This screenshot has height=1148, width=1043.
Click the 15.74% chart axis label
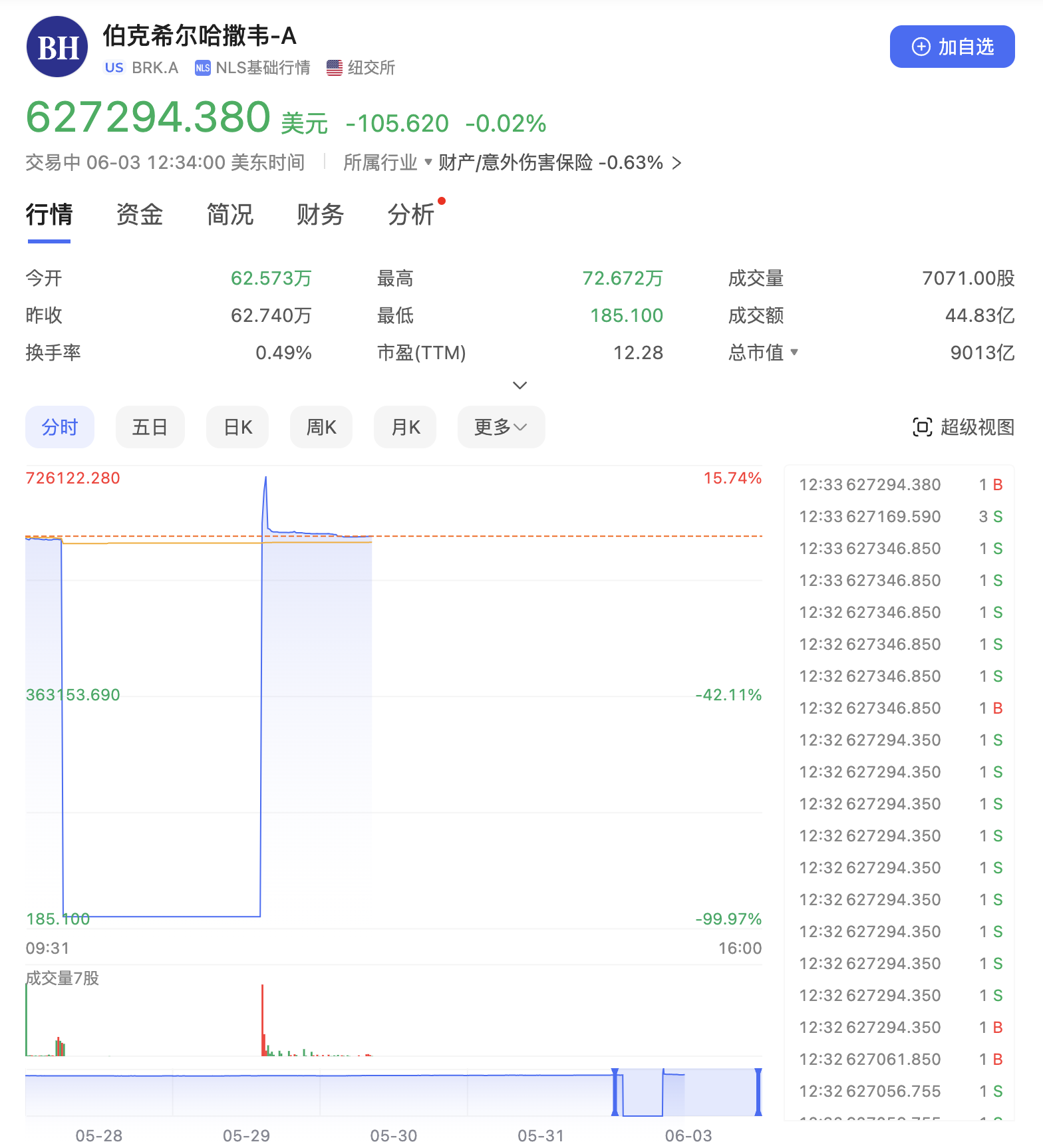(x=732, y=478)
